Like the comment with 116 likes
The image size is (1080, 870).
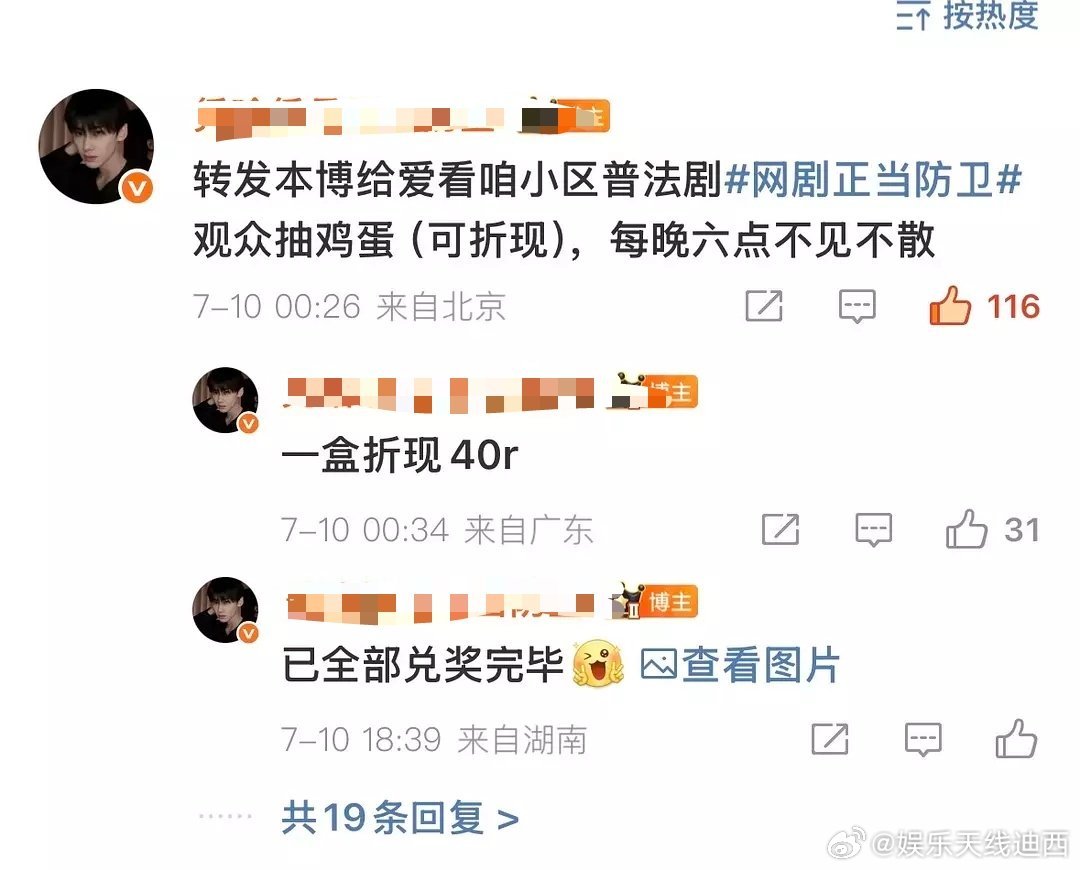[950, 305]
